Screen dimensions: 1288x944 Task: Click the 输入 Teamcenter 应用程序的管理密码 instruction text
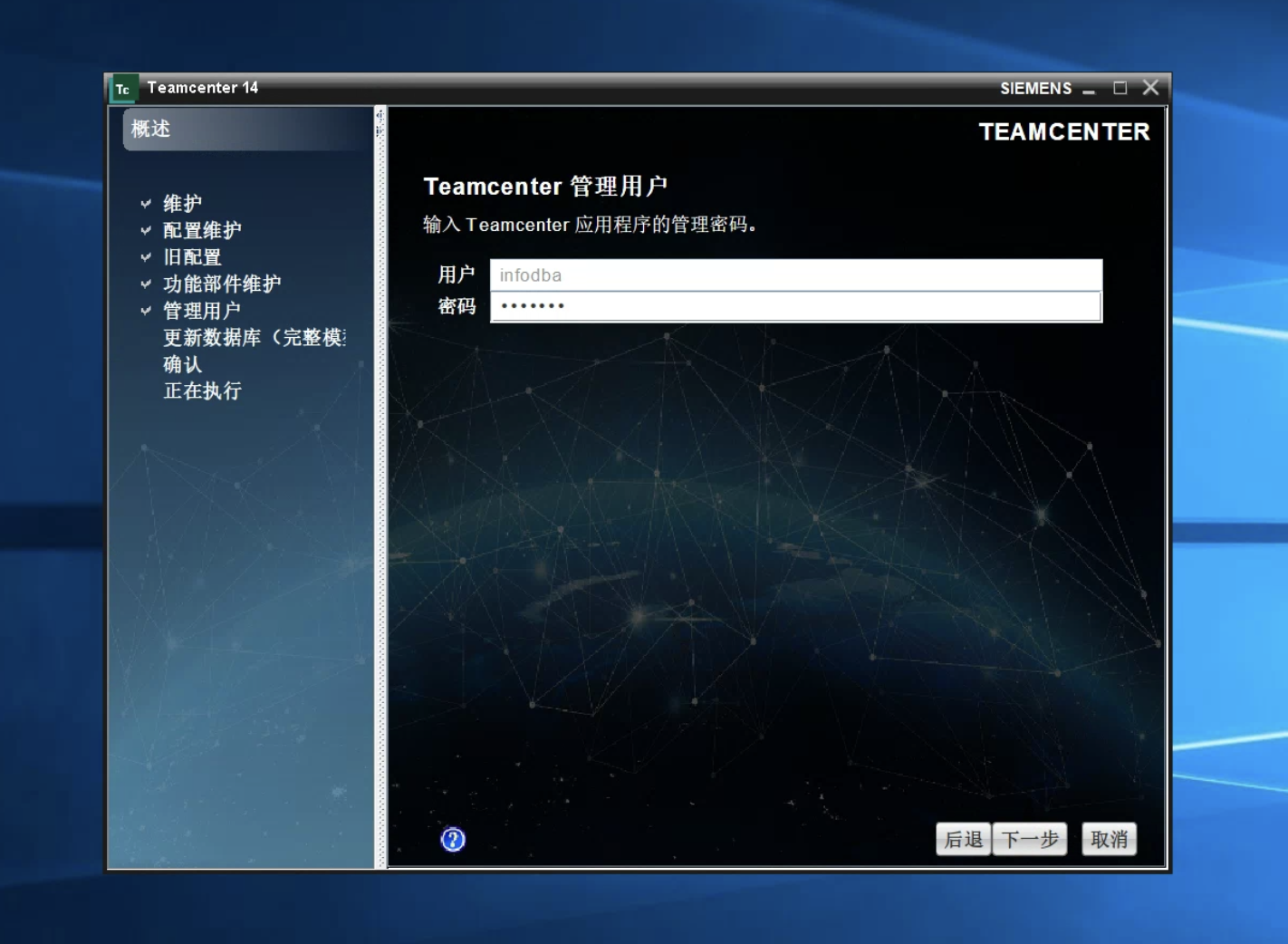click(590, 225)
